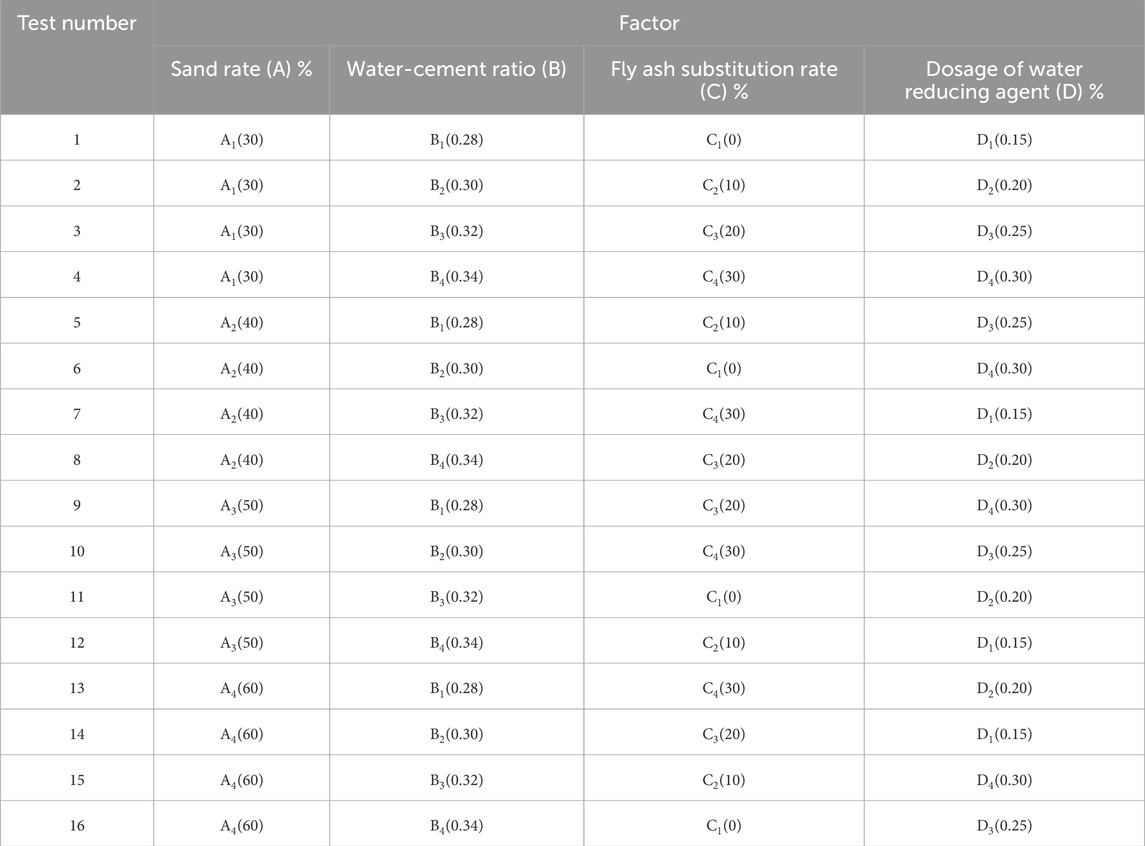Click "Dosage of water reducing agent (D) %" header
The height and width of the screenshot is (846, 1145).
(x=1004, y=80)
